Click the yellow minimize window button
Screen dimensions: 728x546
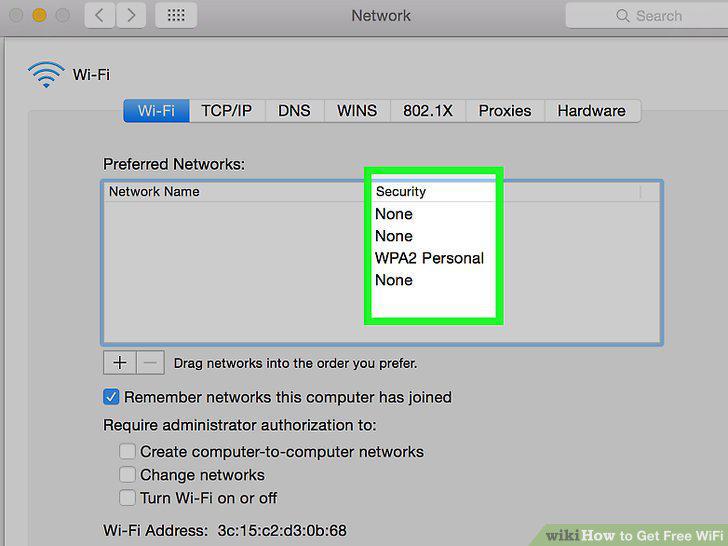[x=39, y=15]
